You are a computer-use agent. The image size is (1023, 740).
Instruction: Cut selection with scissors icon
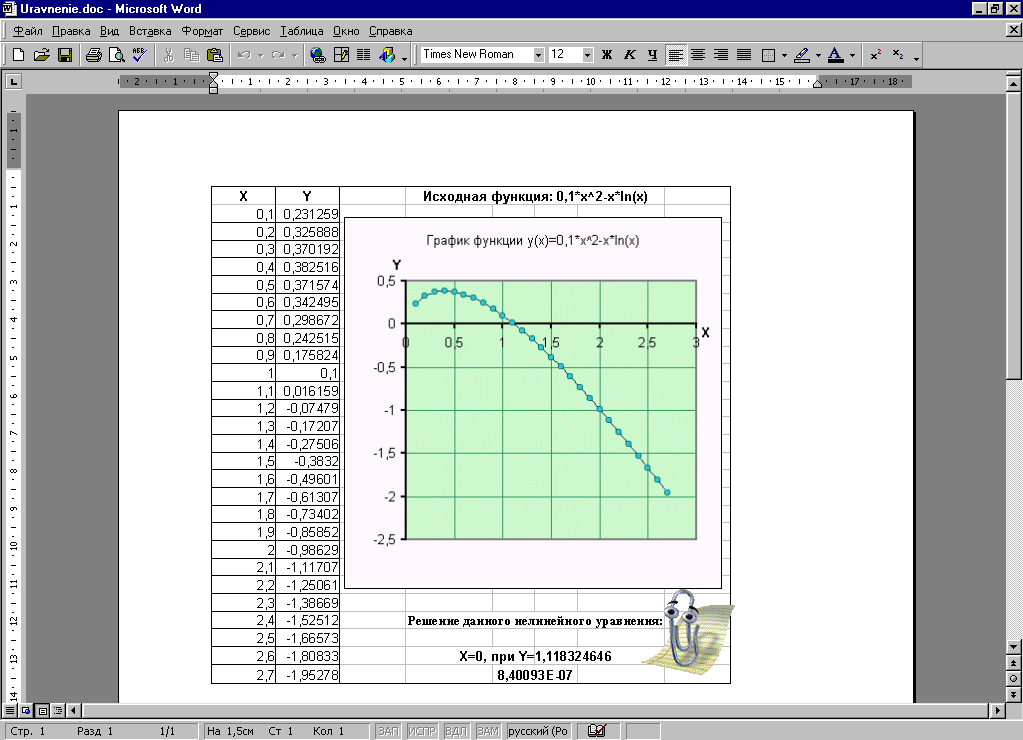(x=168, y=55)
